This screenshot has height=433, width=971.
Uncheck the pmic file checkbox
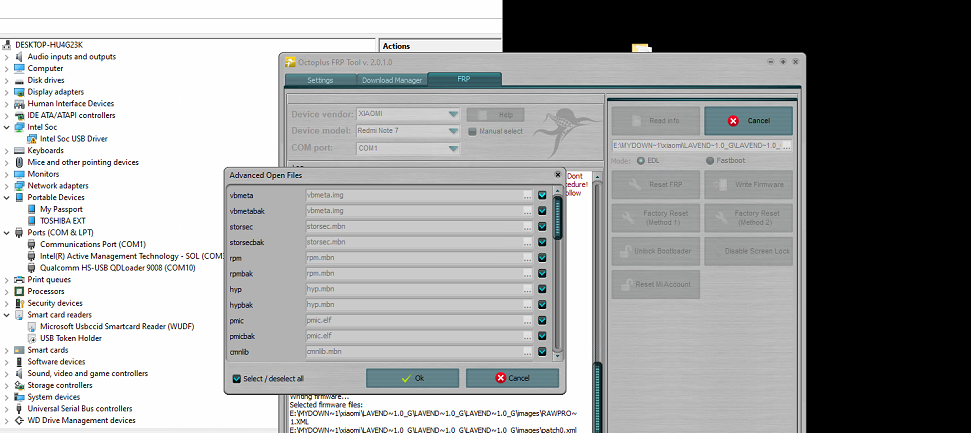(542, 321)
